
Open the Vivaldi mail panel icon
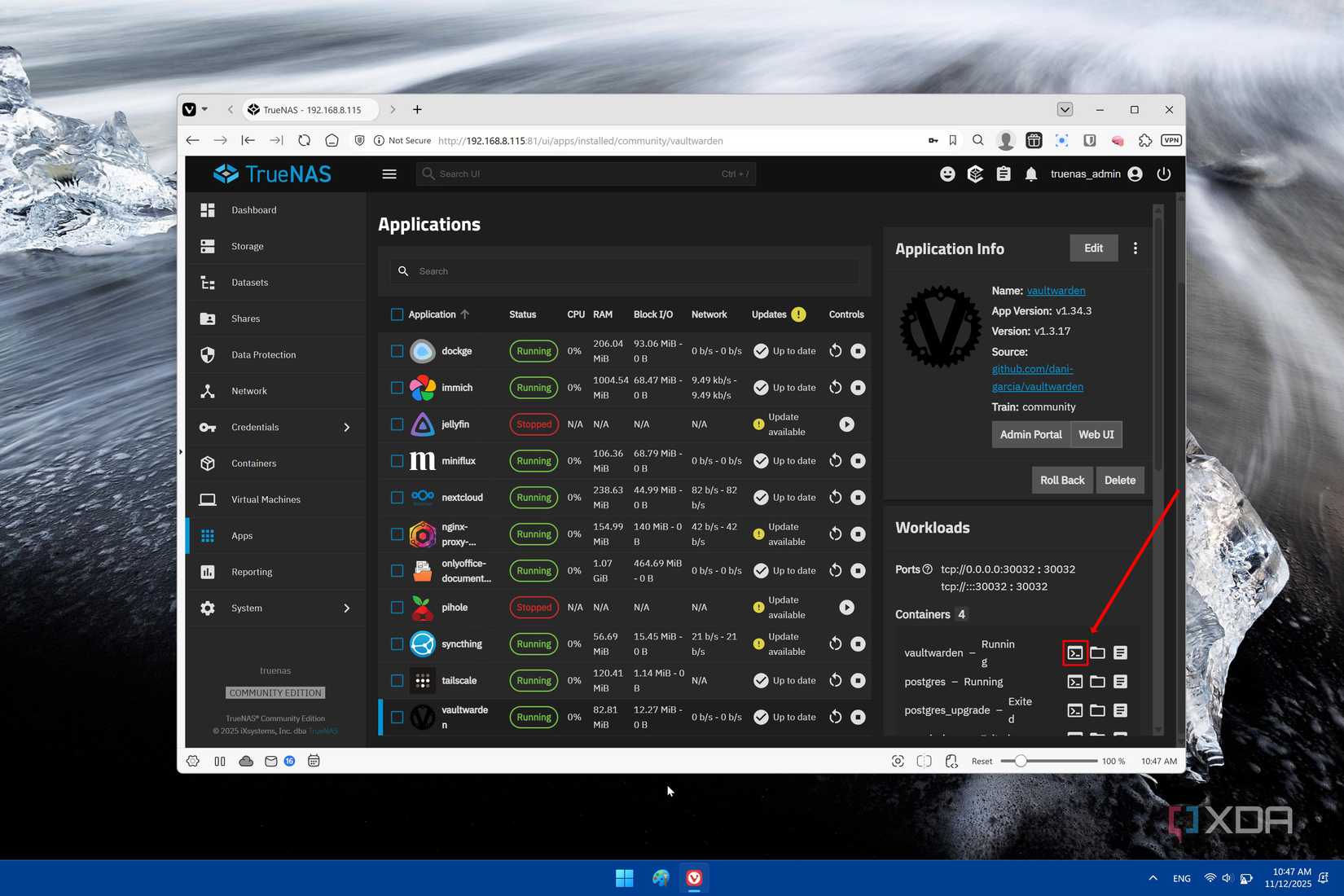tap(271, 761)
